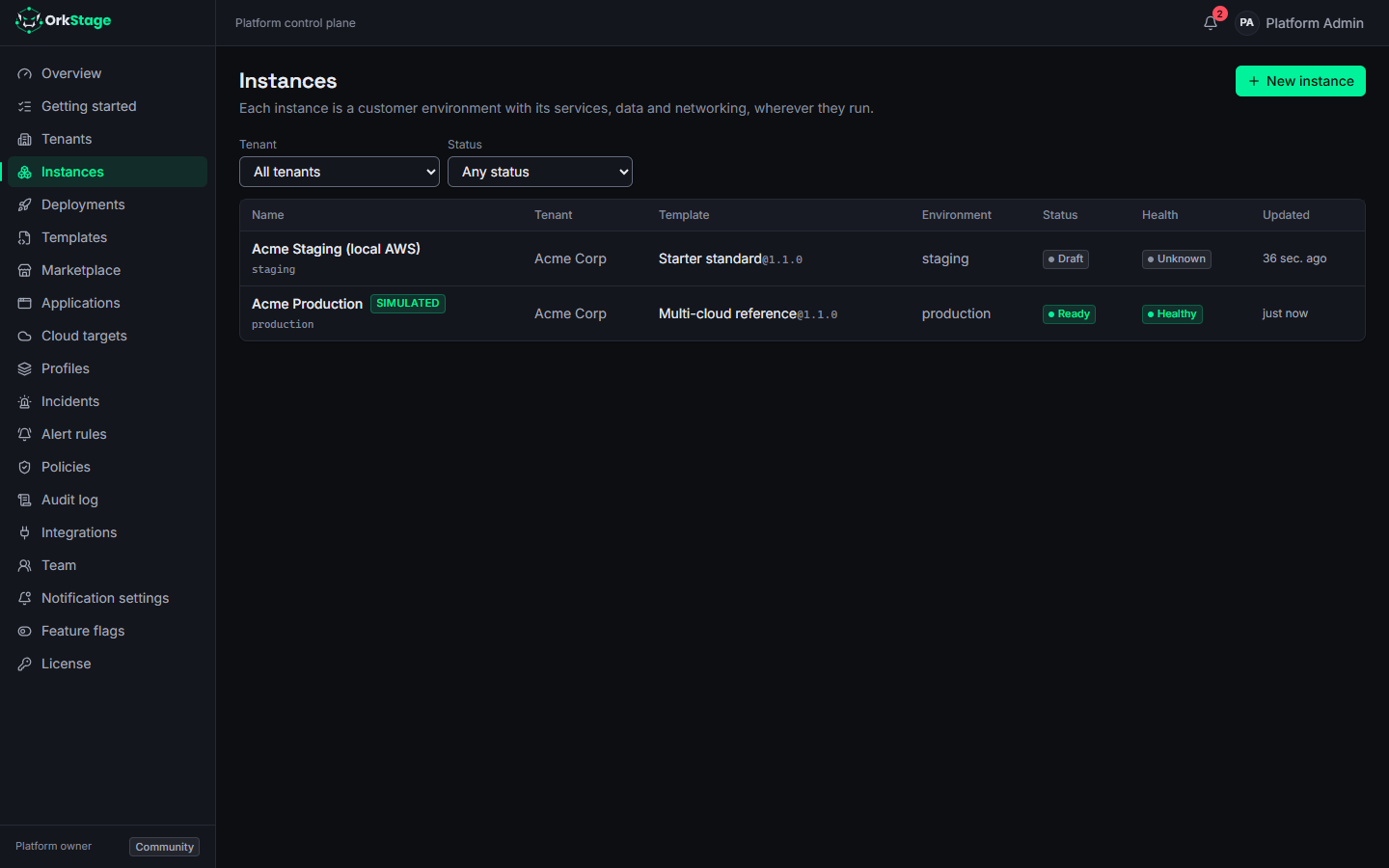Click the Team user icon

[x=25, y=565]
